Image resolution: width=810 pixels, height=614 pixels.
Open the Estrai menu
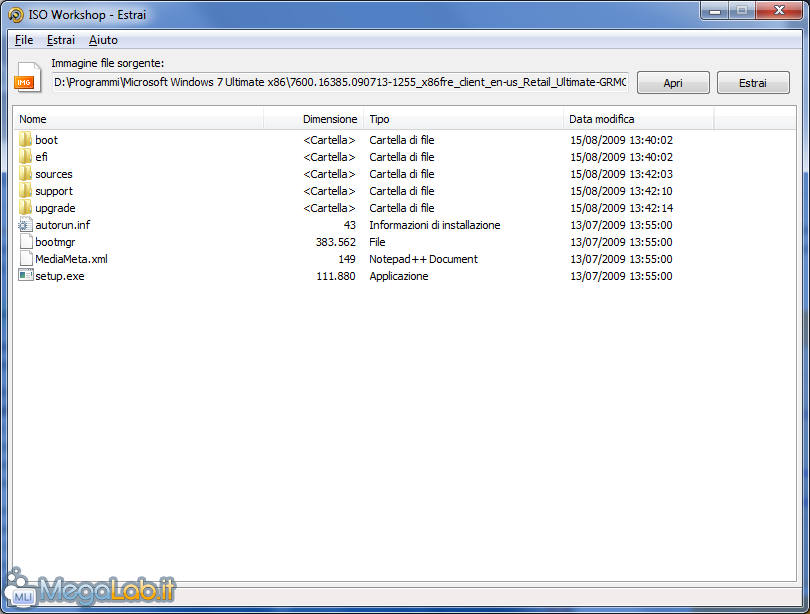(60, 40)
